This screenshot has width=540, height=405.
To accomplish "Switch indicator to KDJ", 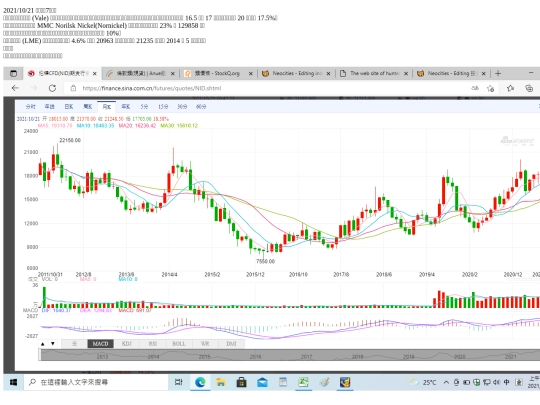I will [x=126, y=344].
